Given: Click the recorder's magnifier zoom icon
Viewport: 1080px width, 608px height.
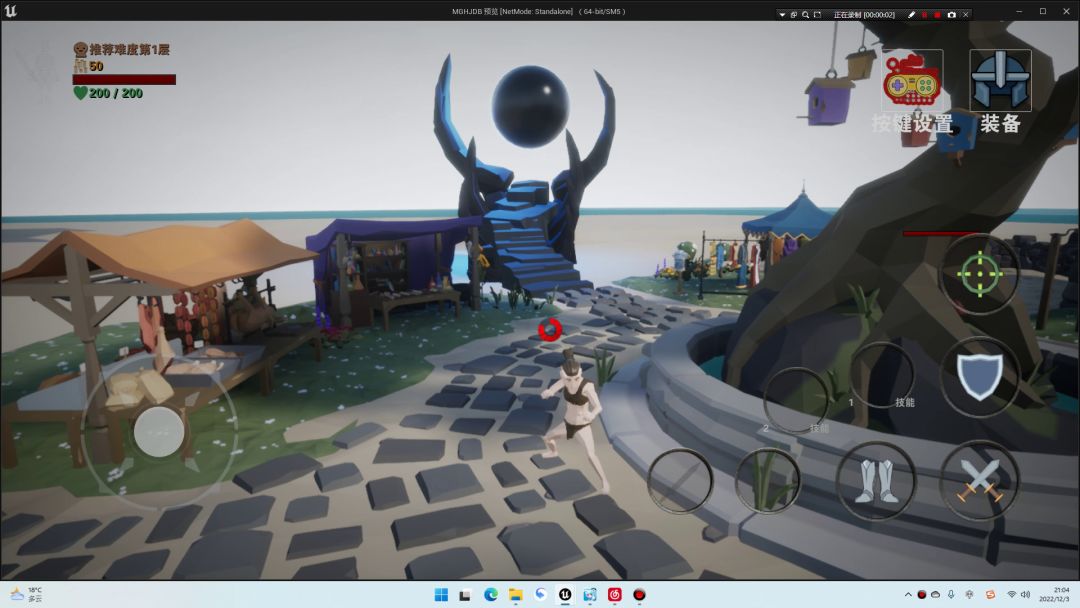Looking at the screenshot, I should coord(805,15).
